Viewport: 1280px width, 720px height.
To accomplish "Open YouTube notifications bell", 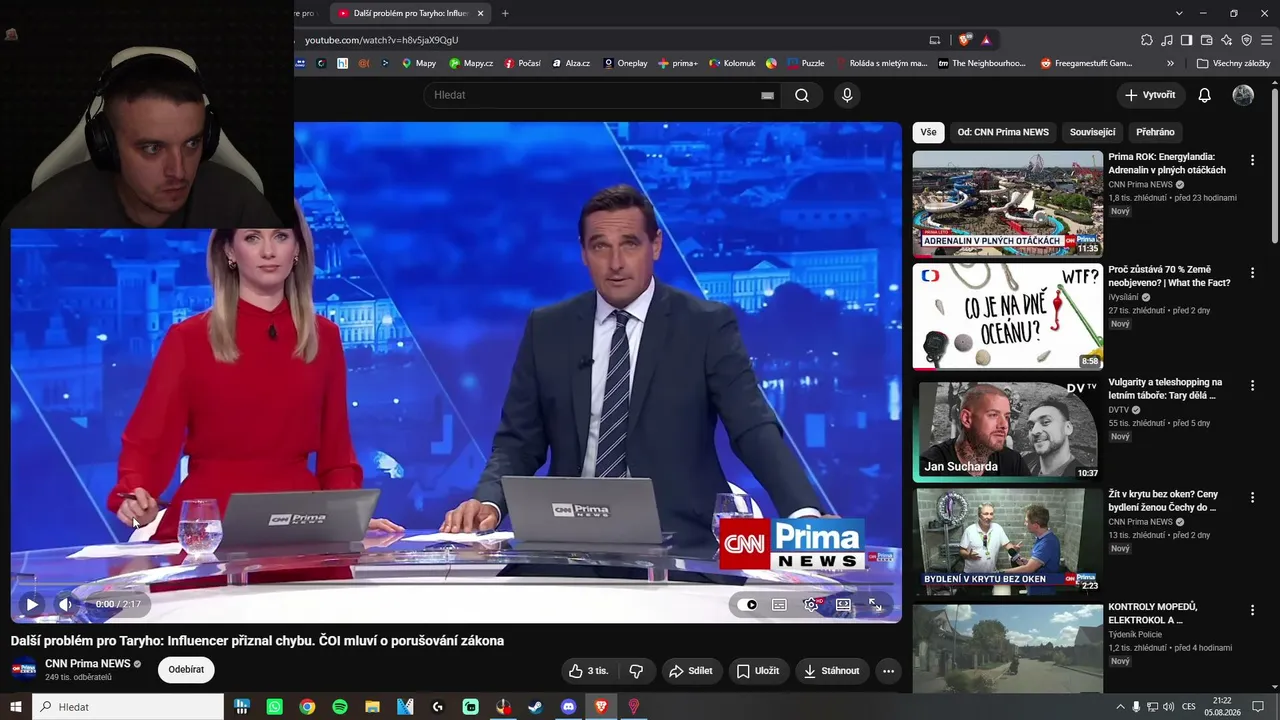I will (x=1205, y=95).
